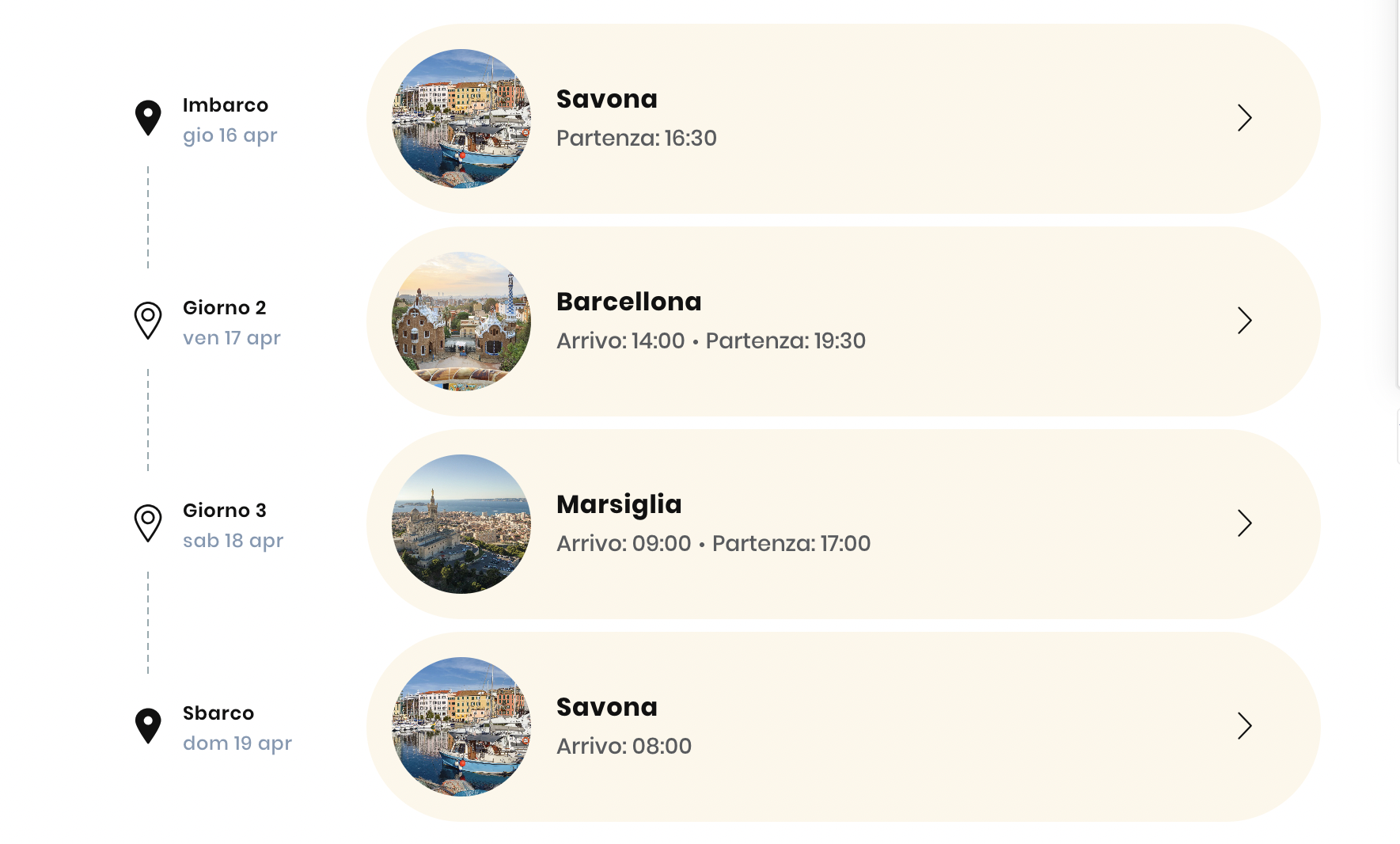Expand the Barcellona card chevron arrow

coord(1244,321)
